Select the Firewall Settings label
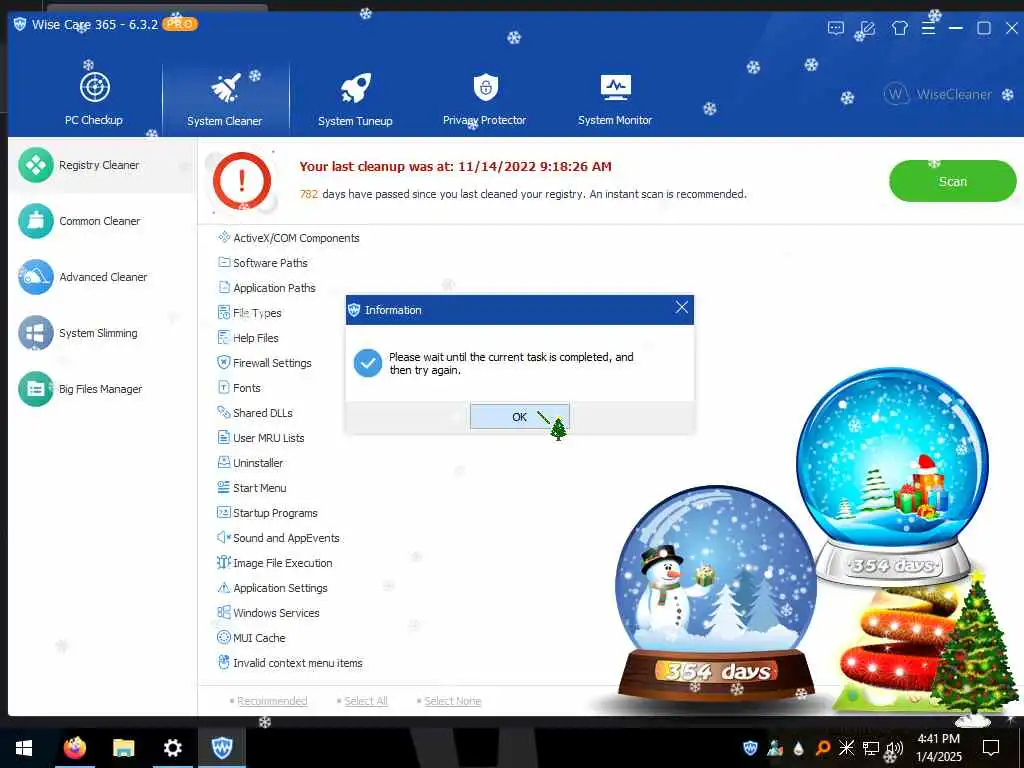 pos(272,362)
